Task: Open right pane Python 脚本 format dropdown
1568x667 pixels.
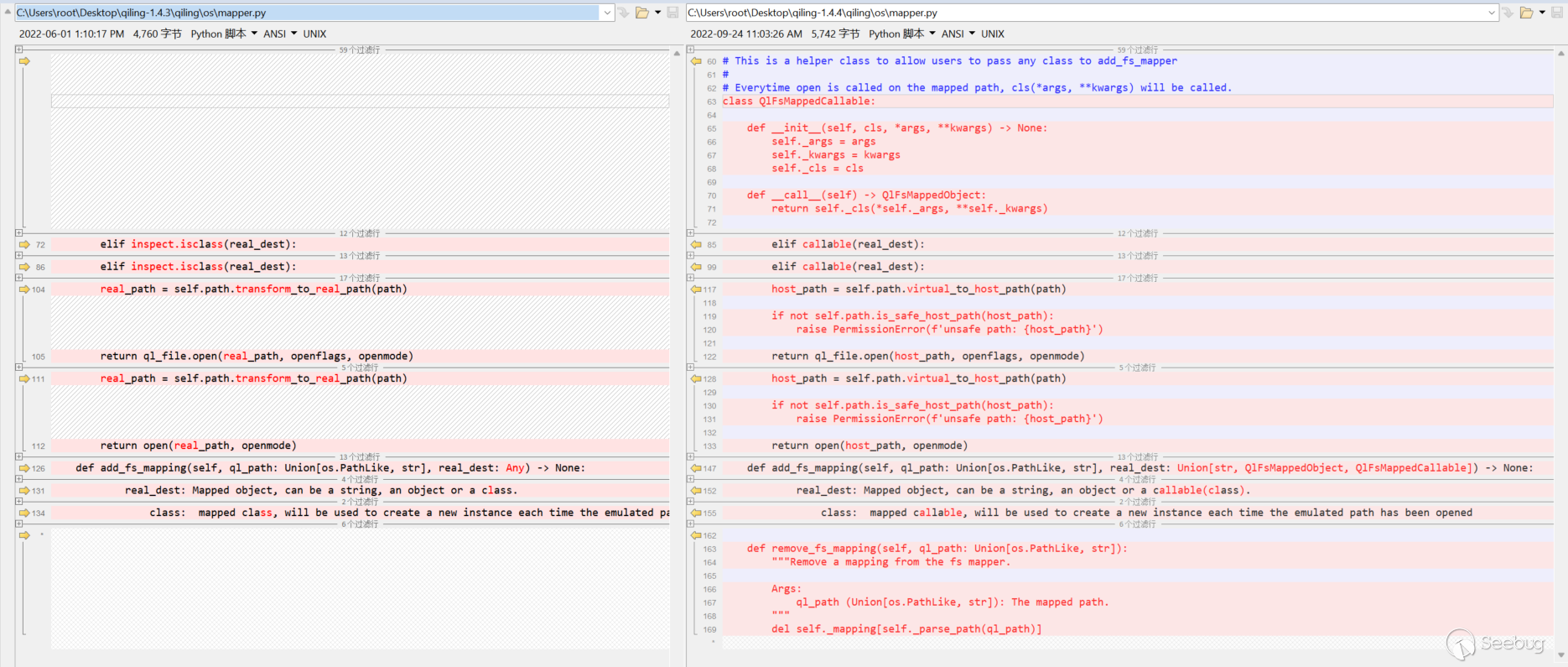Action: (x=902, y=34)
